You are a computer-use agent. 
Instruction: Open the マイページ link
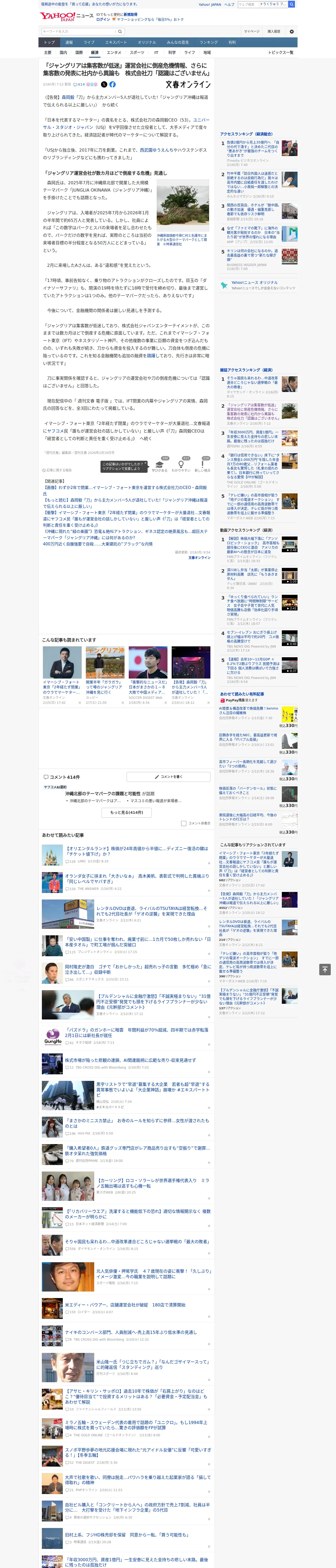(x=251, y=32)
